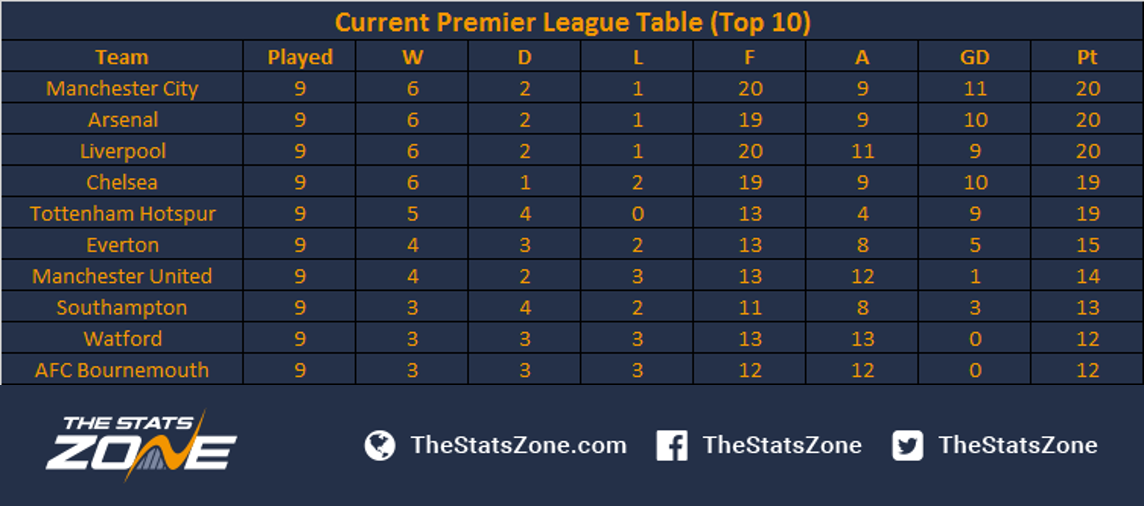Screen dimensions: 1144x506
Task: Click TheStatsZone text beside the Twitter icon
Action: 1018,445
